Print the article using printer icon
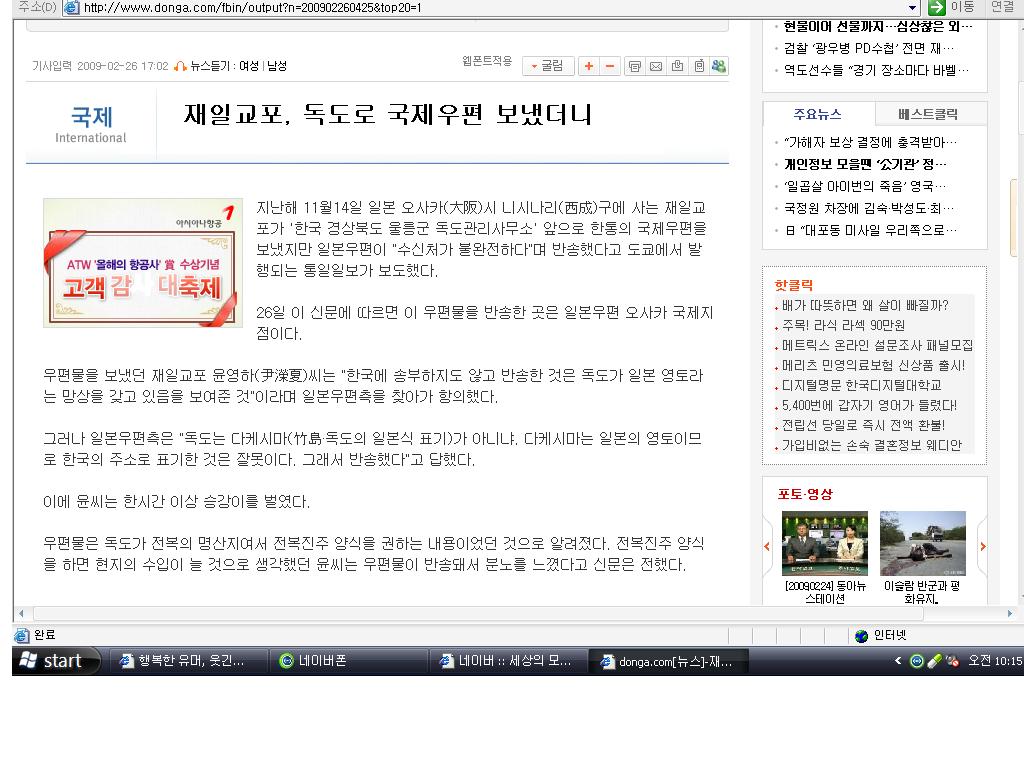1024x768 pixels. pyautogui.click(x=634, y=66)
